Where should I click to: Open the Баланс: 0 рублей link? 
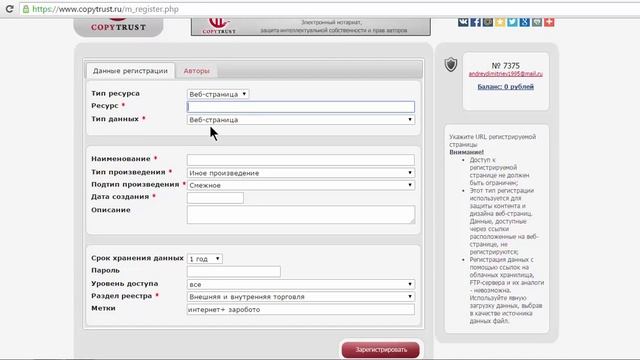(x=506, y=87)
